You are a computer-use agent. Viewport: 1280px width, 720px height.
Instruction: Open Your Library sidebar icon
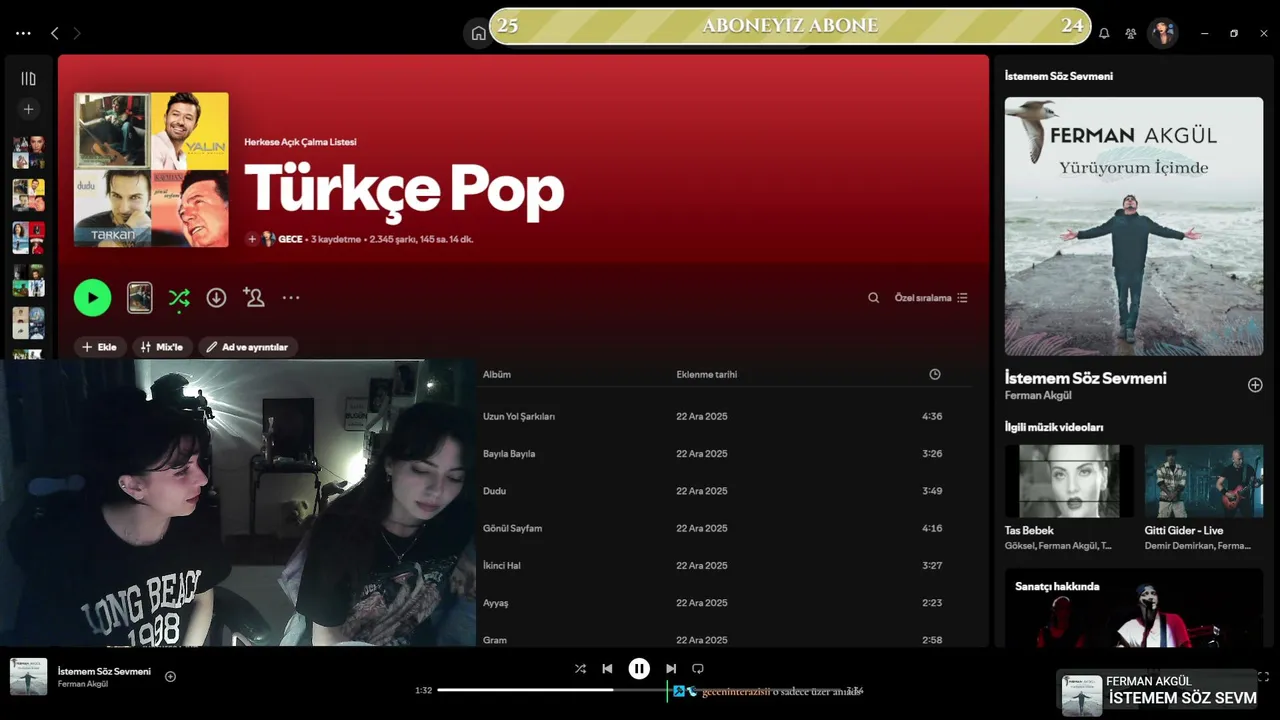[x=28, y=79]
